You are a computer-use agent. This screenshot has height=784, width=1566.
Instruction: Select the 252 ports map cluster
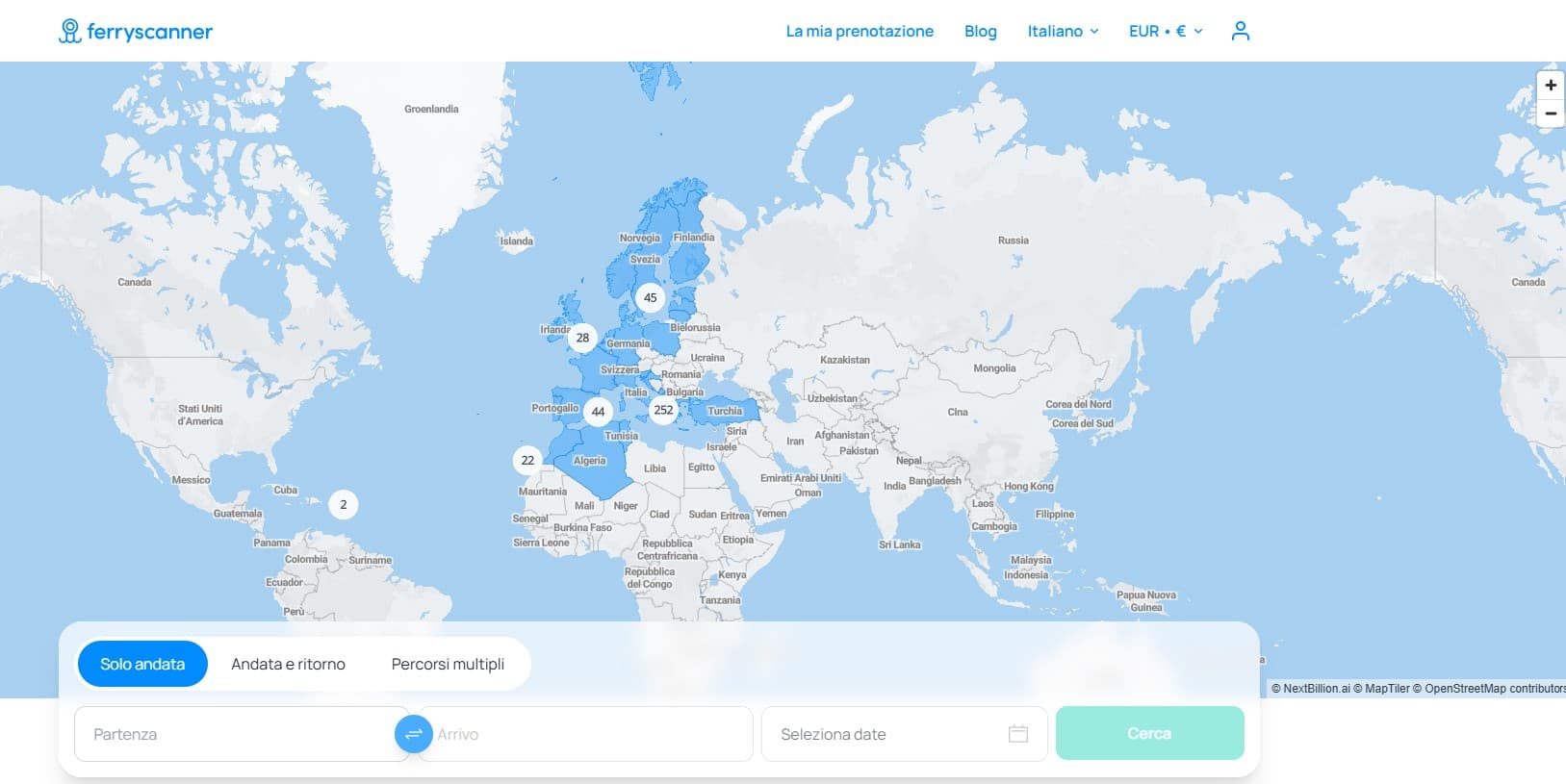coord(663,410)
